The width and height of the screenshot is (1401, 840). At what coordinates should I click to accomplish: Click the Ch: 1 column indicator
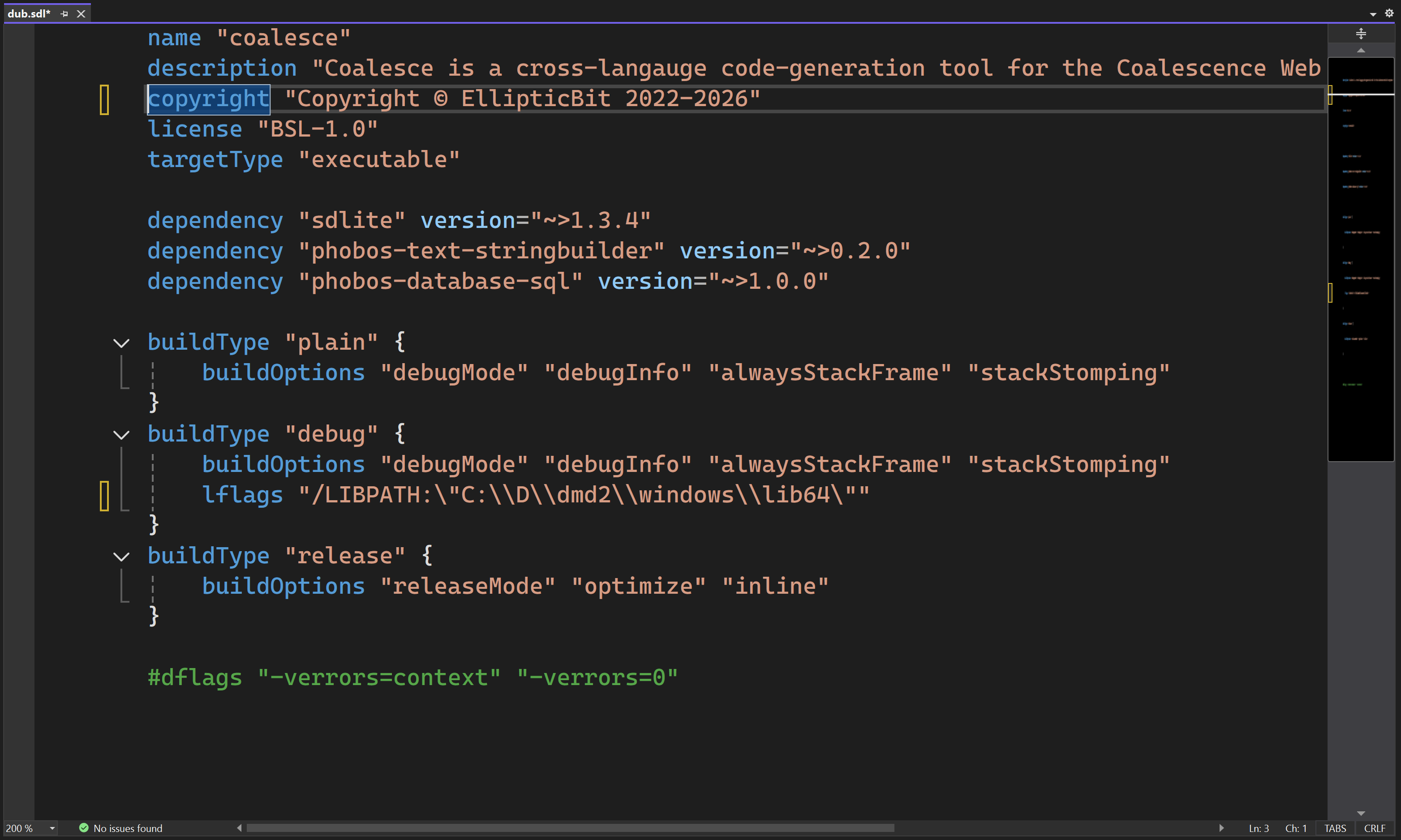1296,828
